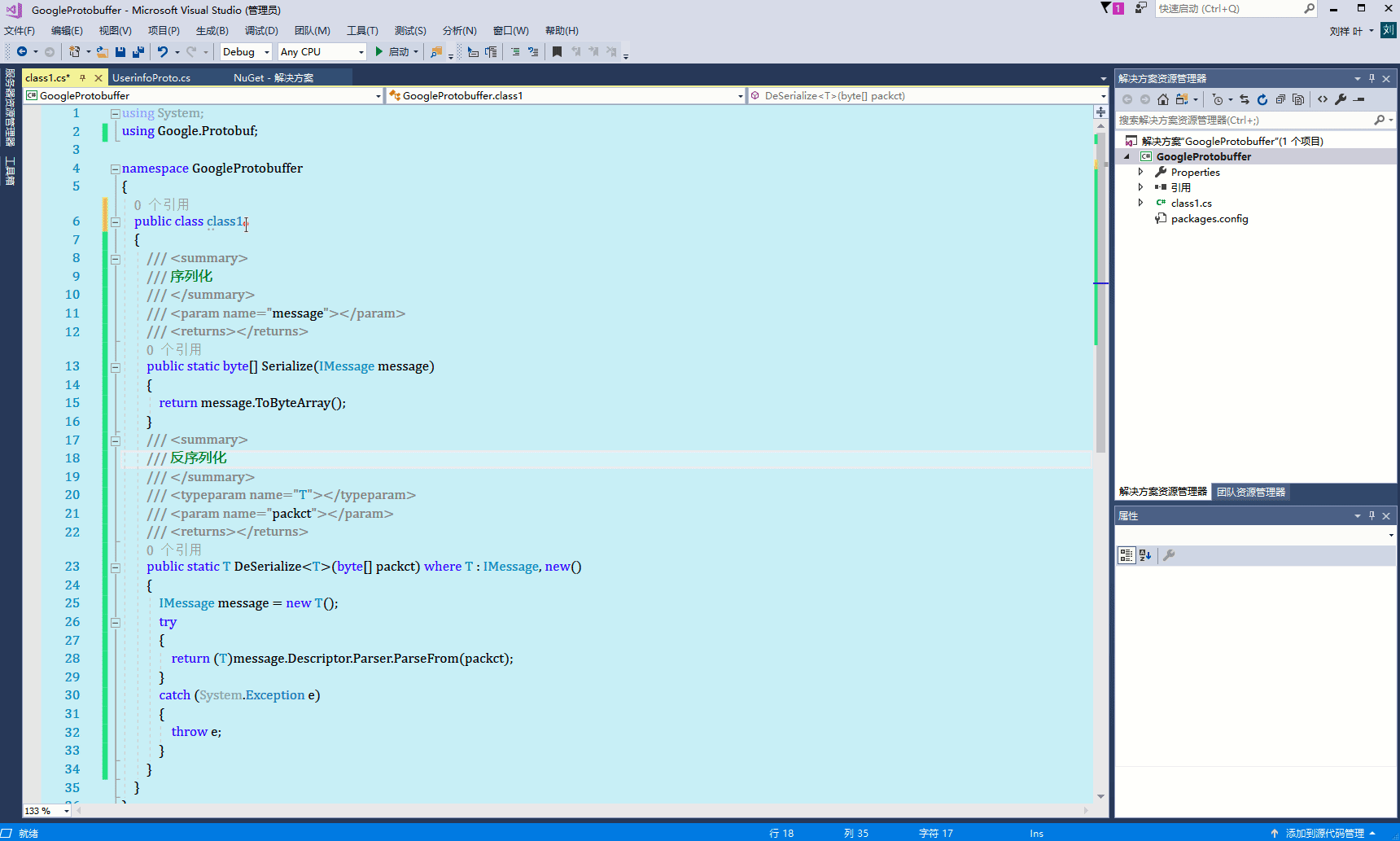Expand the Properties node in Solution Explorer

[1140, 173]
